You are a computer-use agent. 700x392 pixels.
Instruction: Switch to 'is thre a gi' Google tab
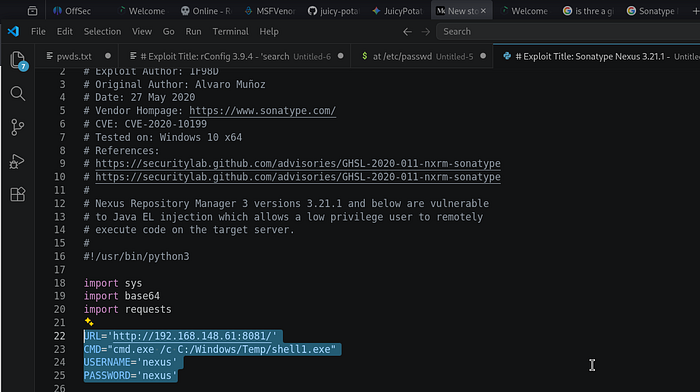[x=588, y=11]
